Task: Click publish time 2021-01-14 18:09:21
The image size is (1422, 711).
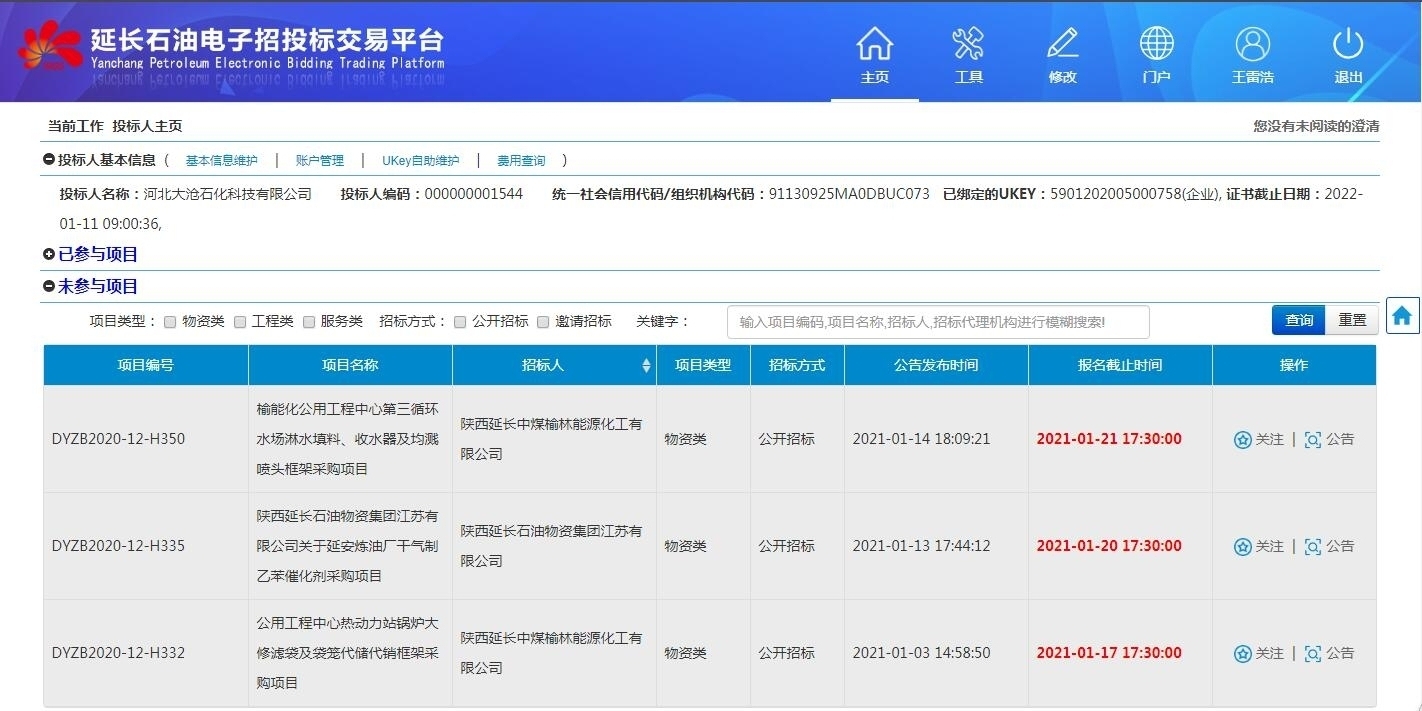Action: pos(921,439)
